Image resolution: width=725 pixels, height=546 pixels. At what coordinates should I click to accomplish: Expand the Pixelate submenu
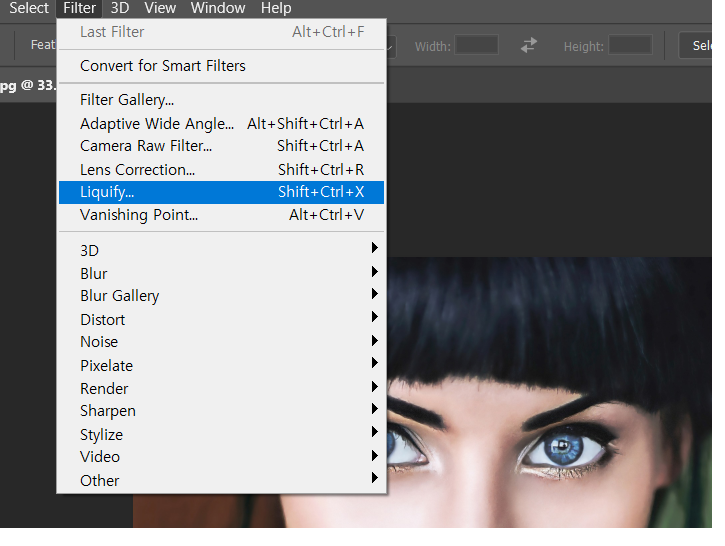coord(221,365)
